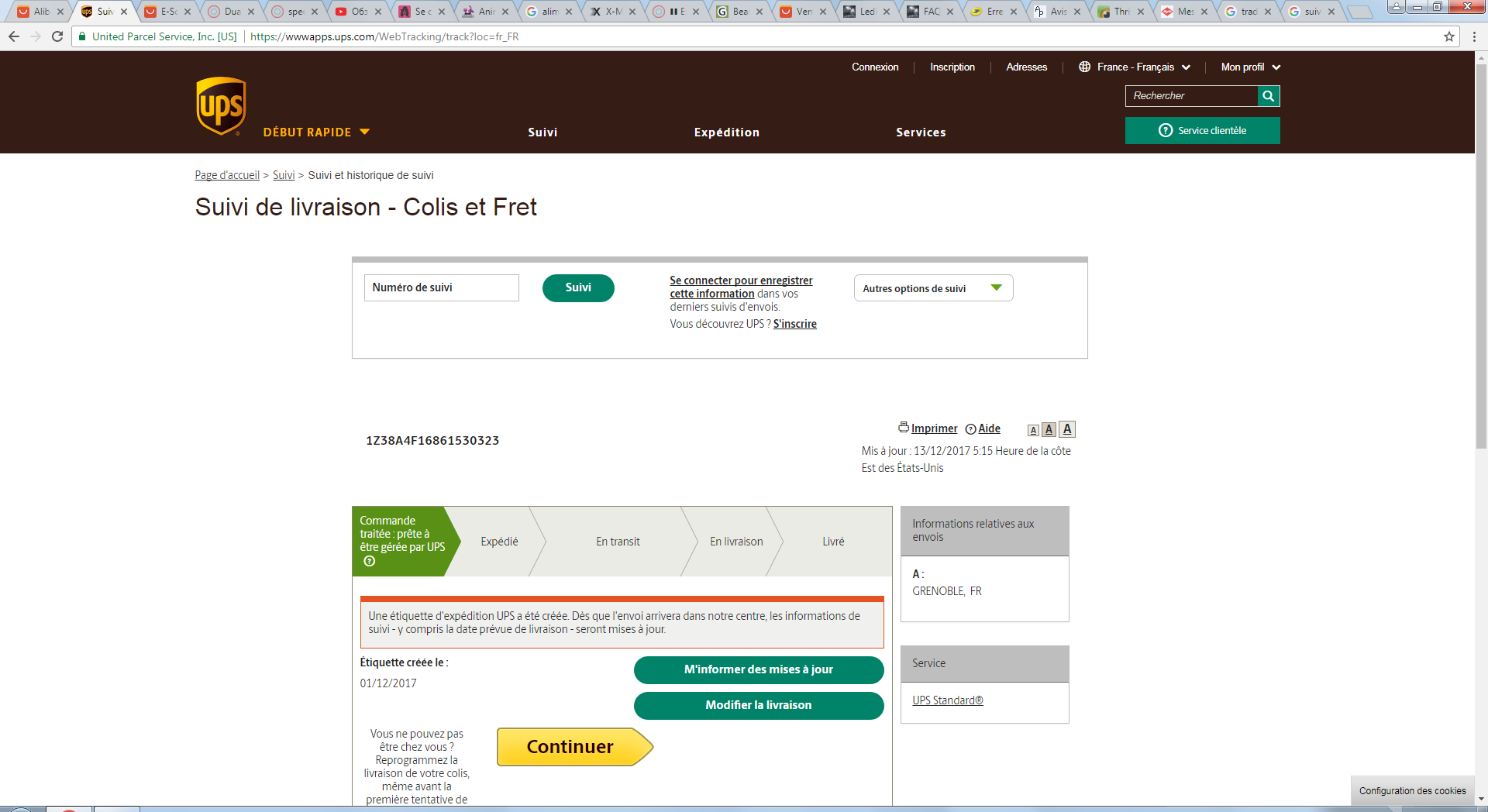
Task: Select smallest text size A icon
Action: coord(1033,430)
